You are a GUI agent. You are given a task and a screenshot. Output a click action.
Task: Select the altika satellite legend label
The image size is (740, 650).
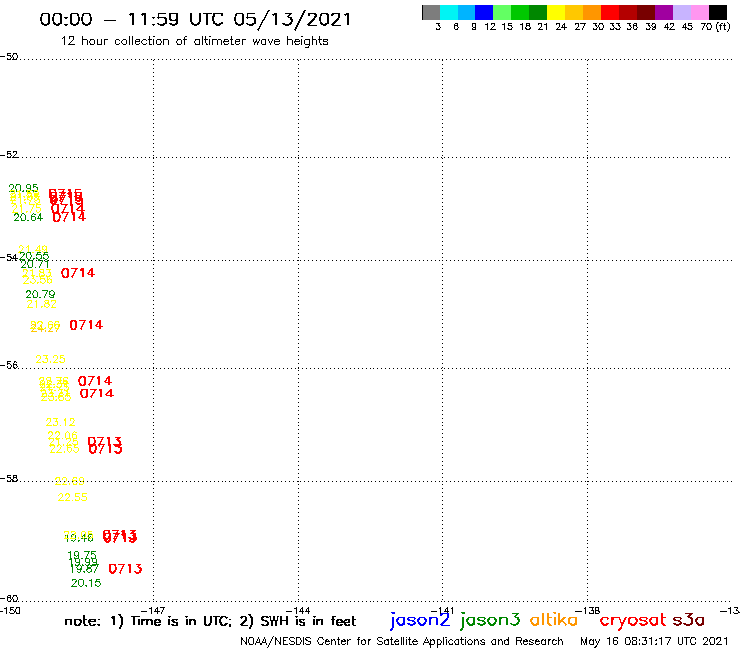click(x=554, y=619)
